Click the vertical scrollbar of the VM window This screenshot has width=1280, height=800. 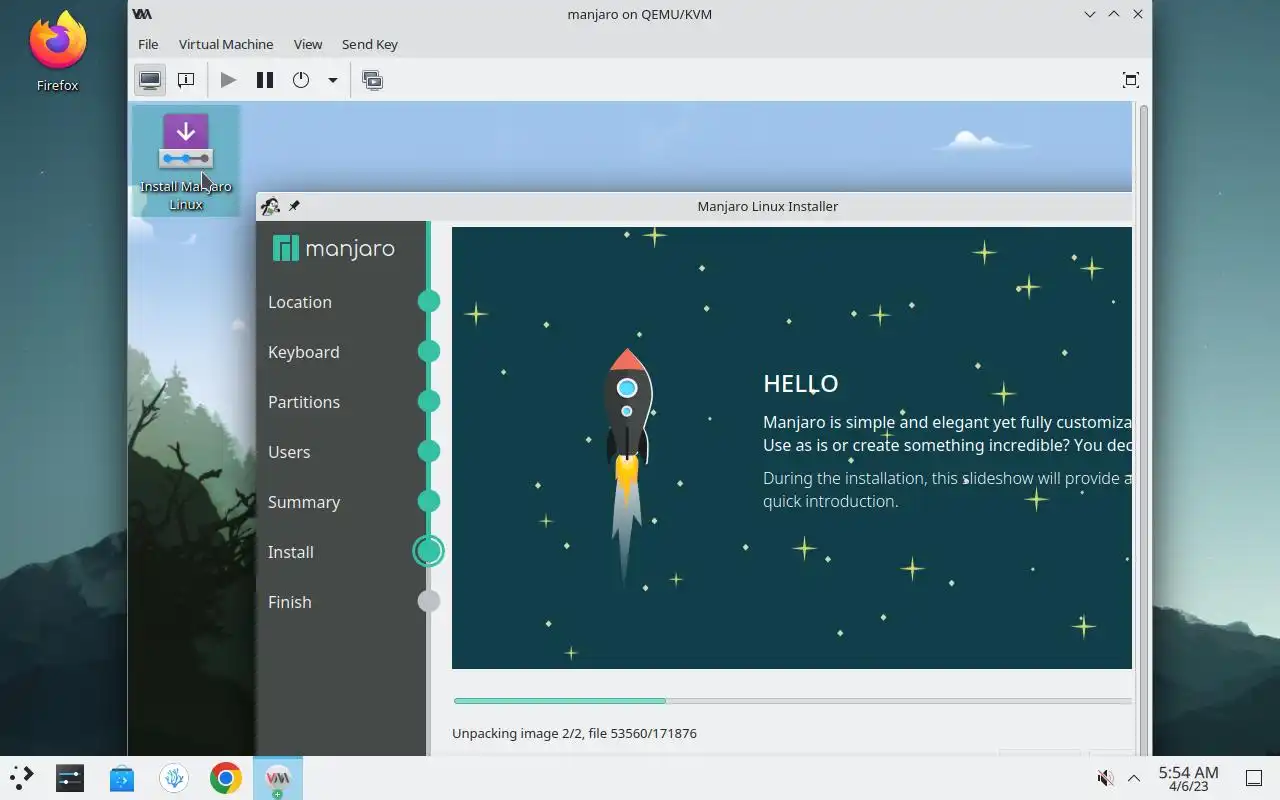click(x=1144, y=428)
